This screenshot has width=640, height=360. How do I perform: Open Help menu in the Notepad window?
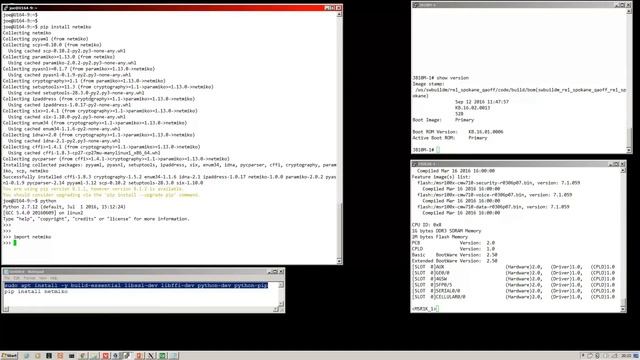pyautogui.click(x=54, y=278)
